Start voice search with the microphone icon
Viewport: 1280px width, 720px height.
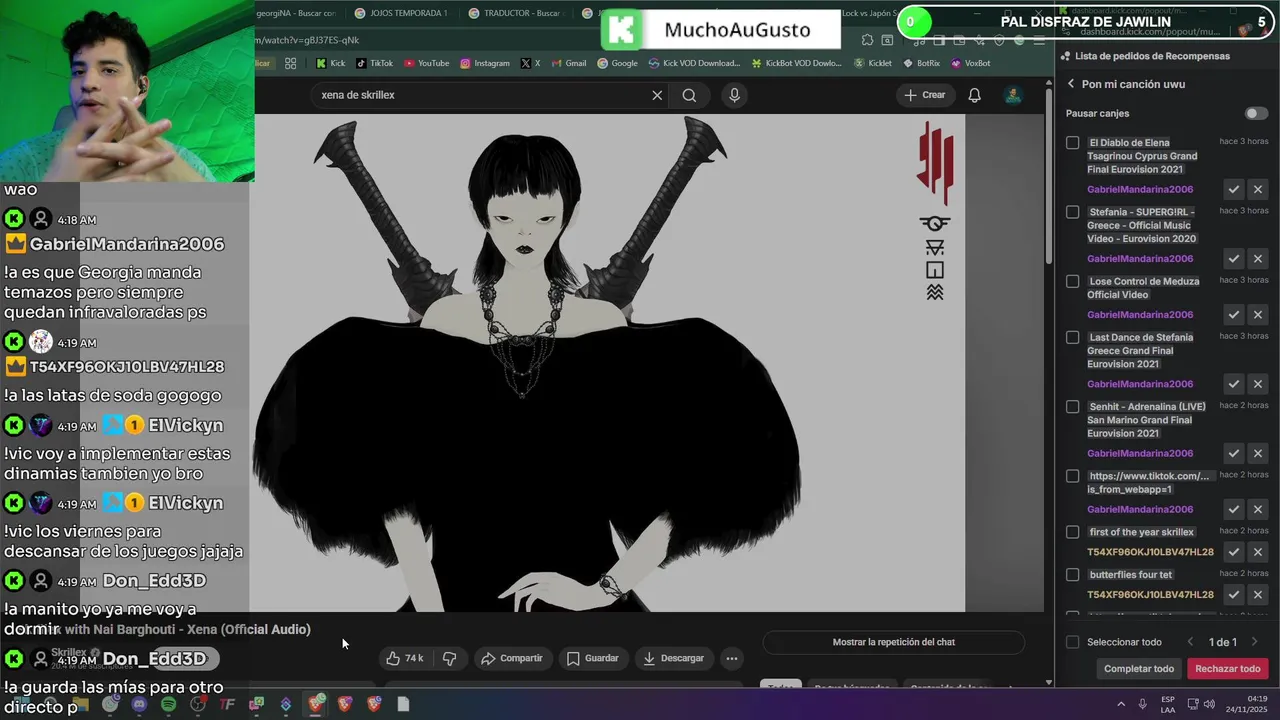(x=734, y=95)
